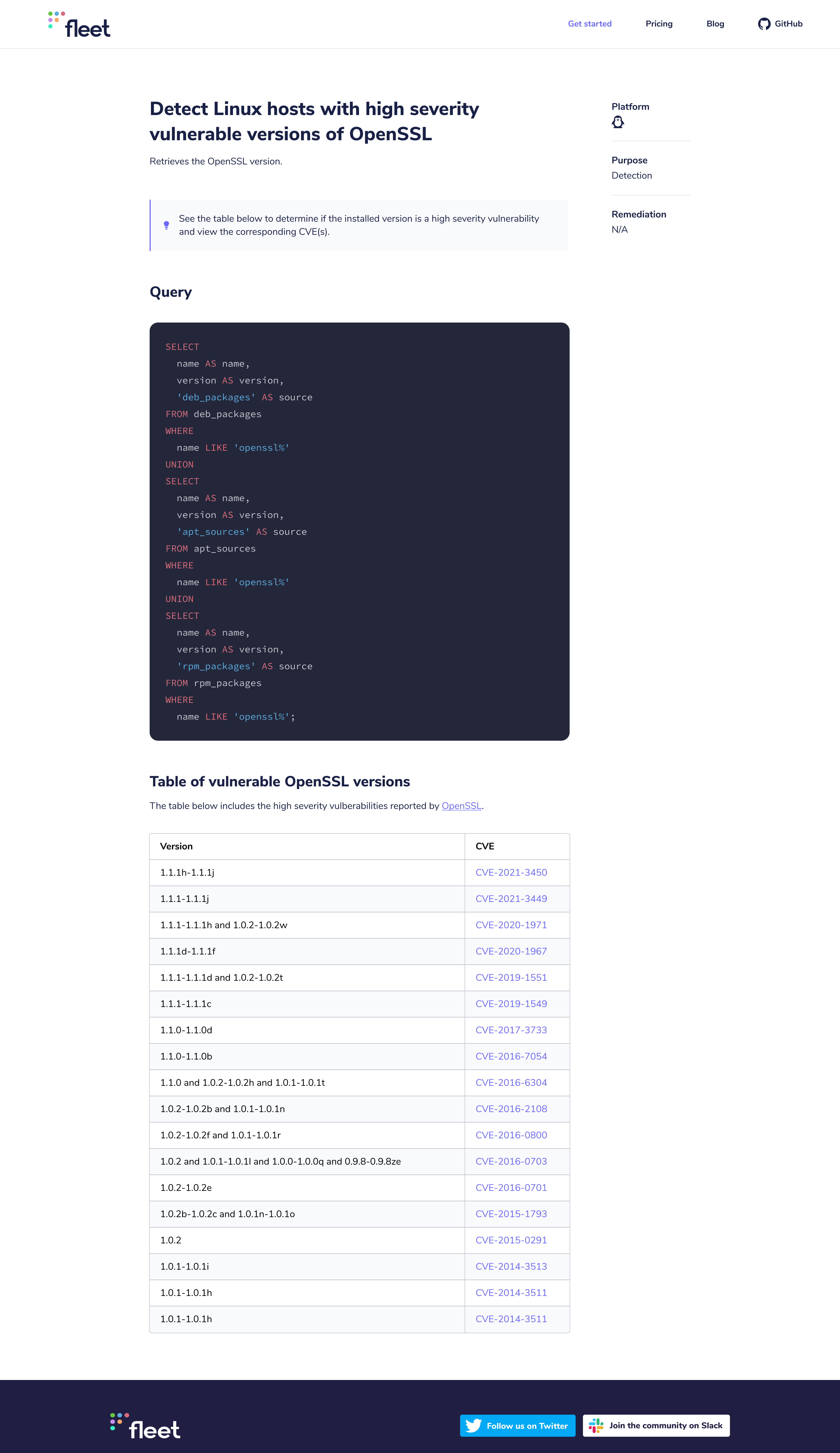Image resolution: width=840 pixels, height=1453 pixels.
Task: Click the Get started link
Action: [589, 24]
